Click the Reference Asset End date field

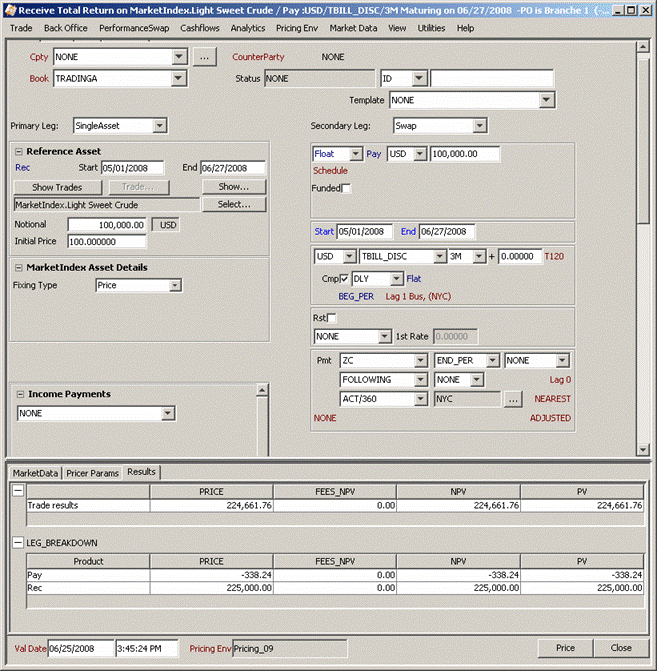pyautogui.click(x=233, y=168)
